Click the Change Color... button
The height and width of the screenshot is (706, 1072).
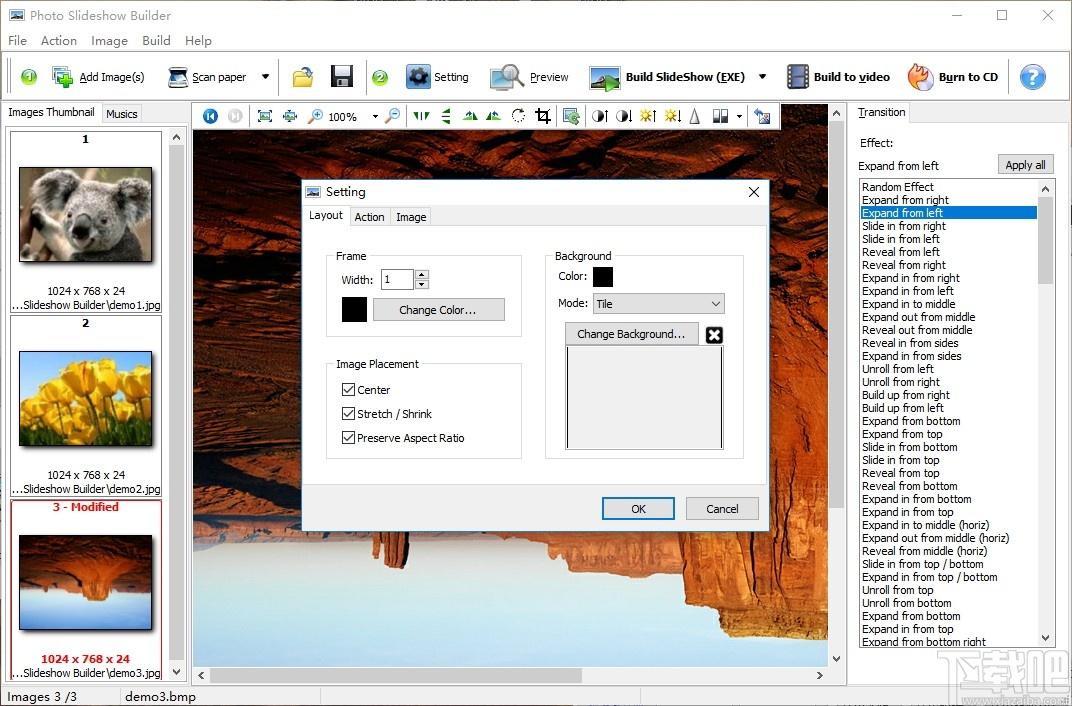[x=438, y=310]
